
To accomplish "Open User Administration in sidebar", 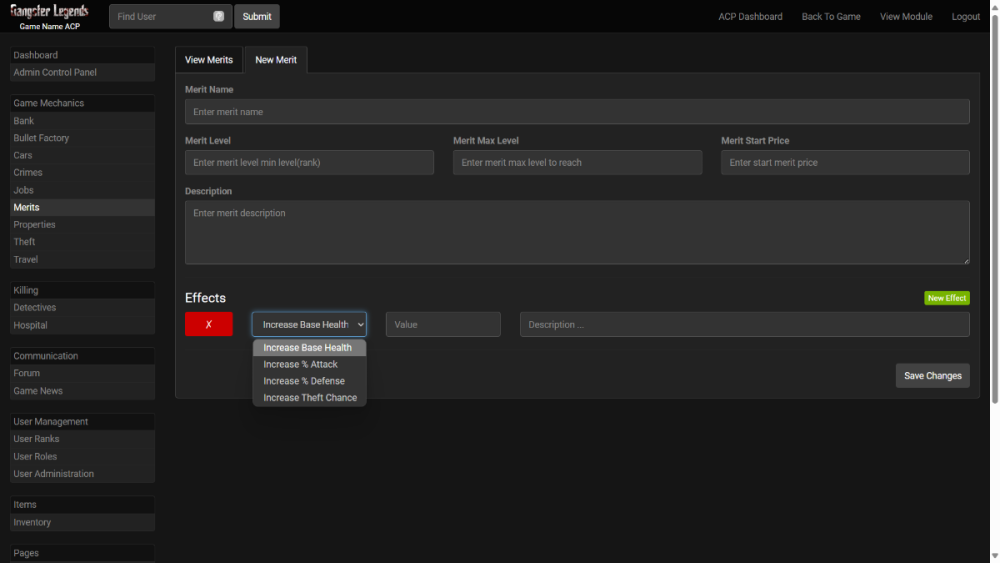I will [x=54, y=474].
